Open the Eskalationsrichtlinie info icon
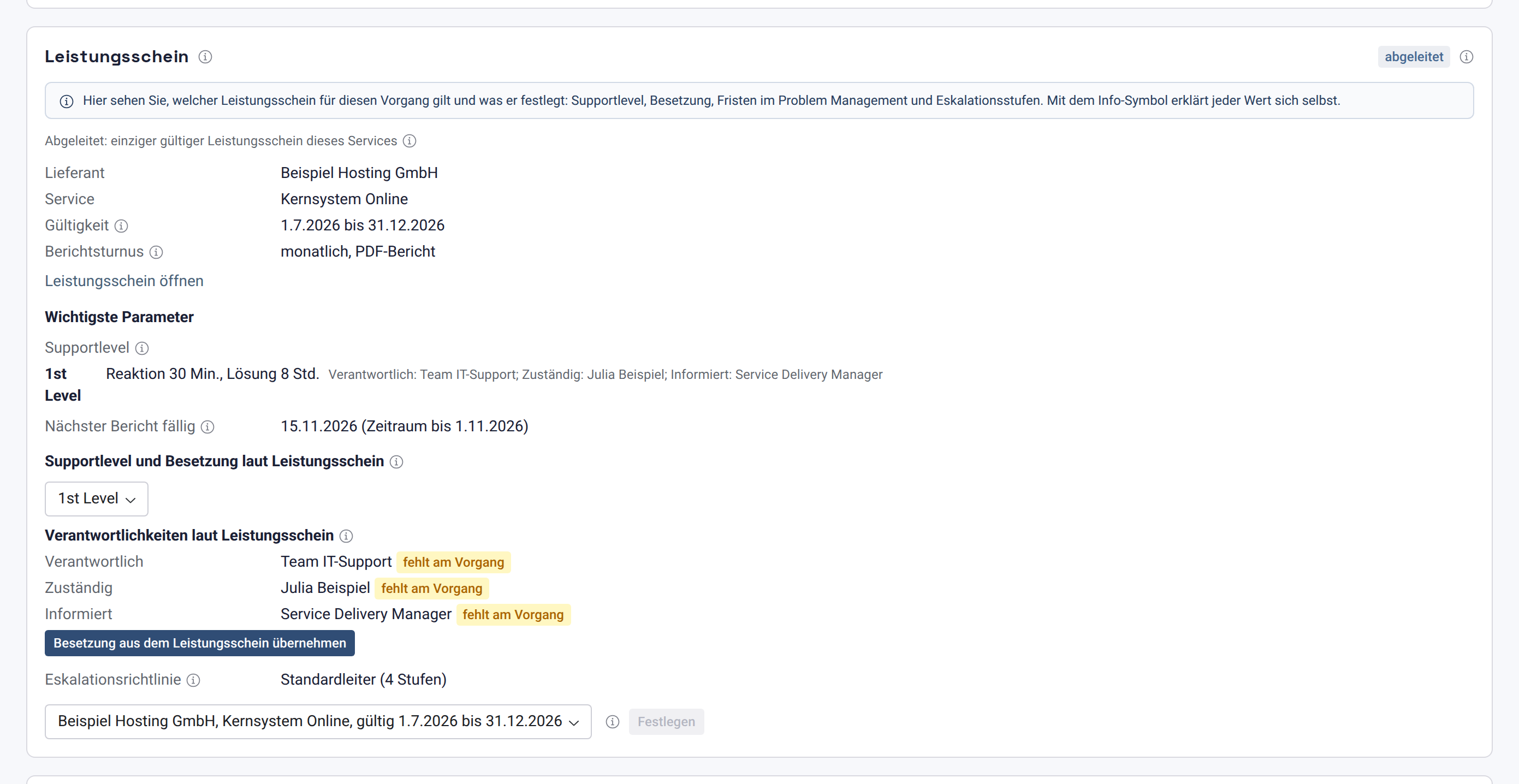This screenshot has width=1519, height=784. click(193, 680)
